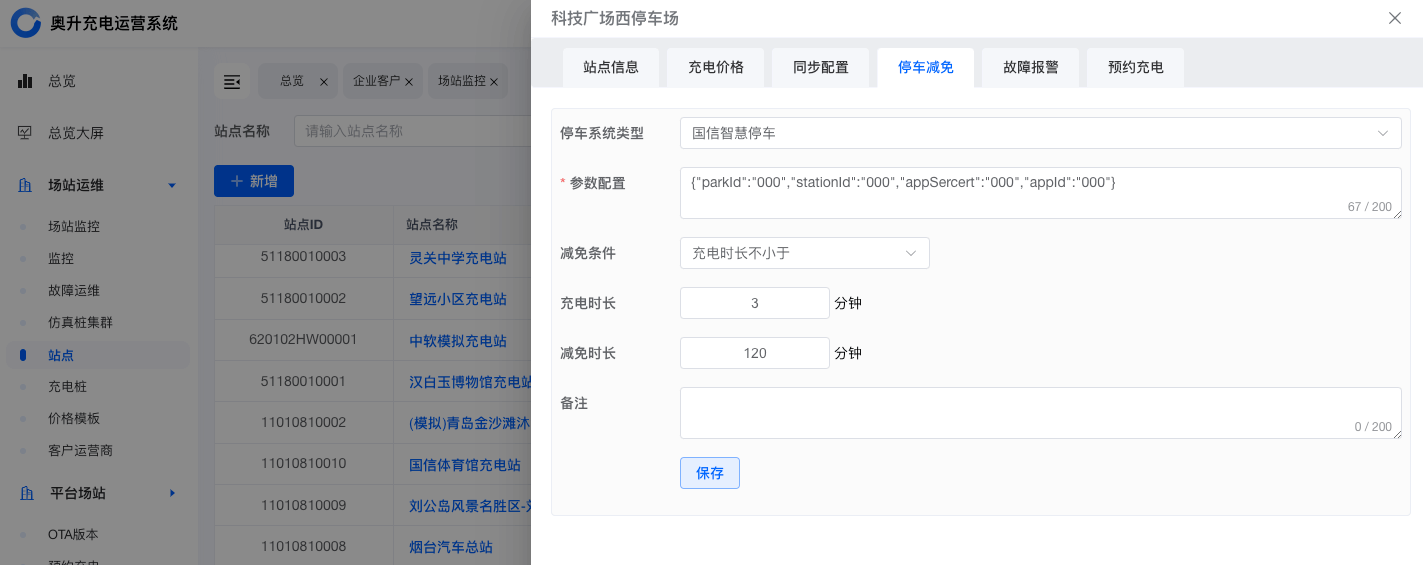Click the sidebar collapse menu icon
Viewport: 1423px width, 565px height.
[232, 82]
